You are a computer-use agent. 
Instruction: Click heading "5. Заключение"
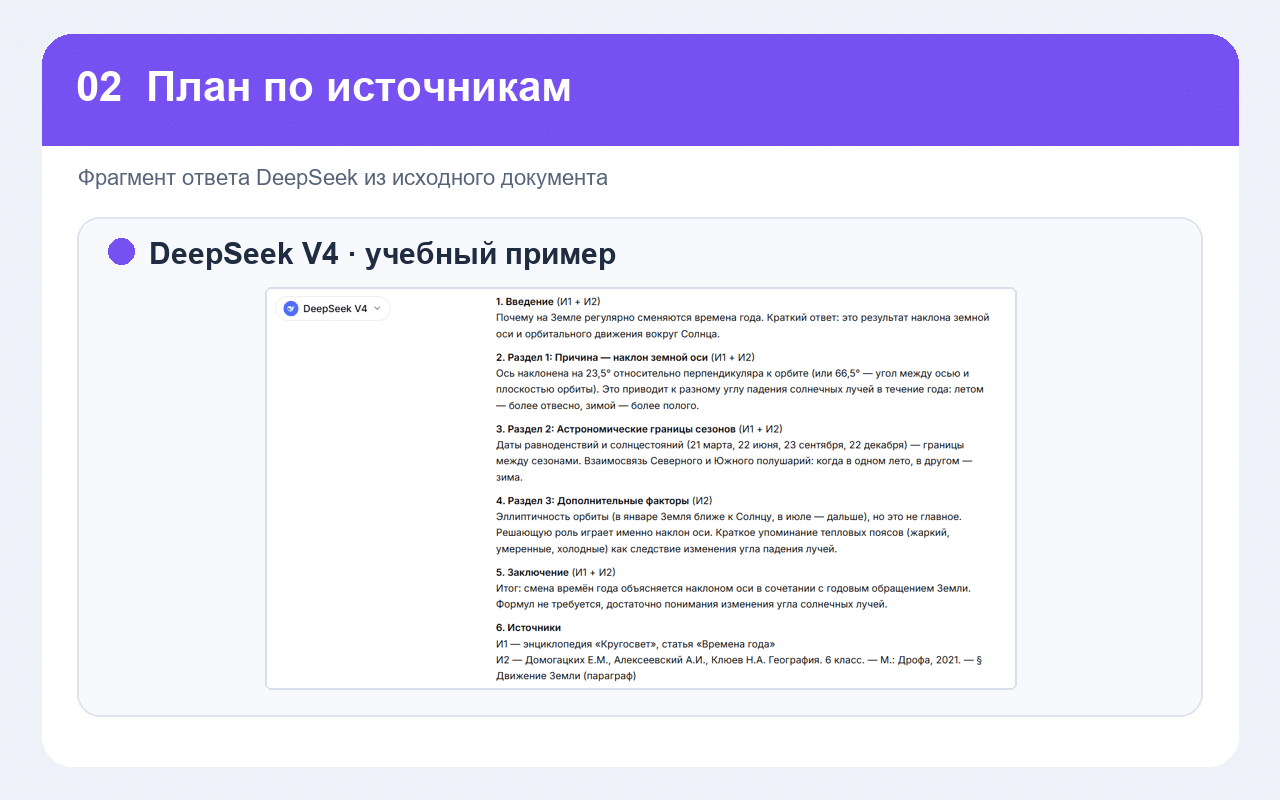pos(533,572)
